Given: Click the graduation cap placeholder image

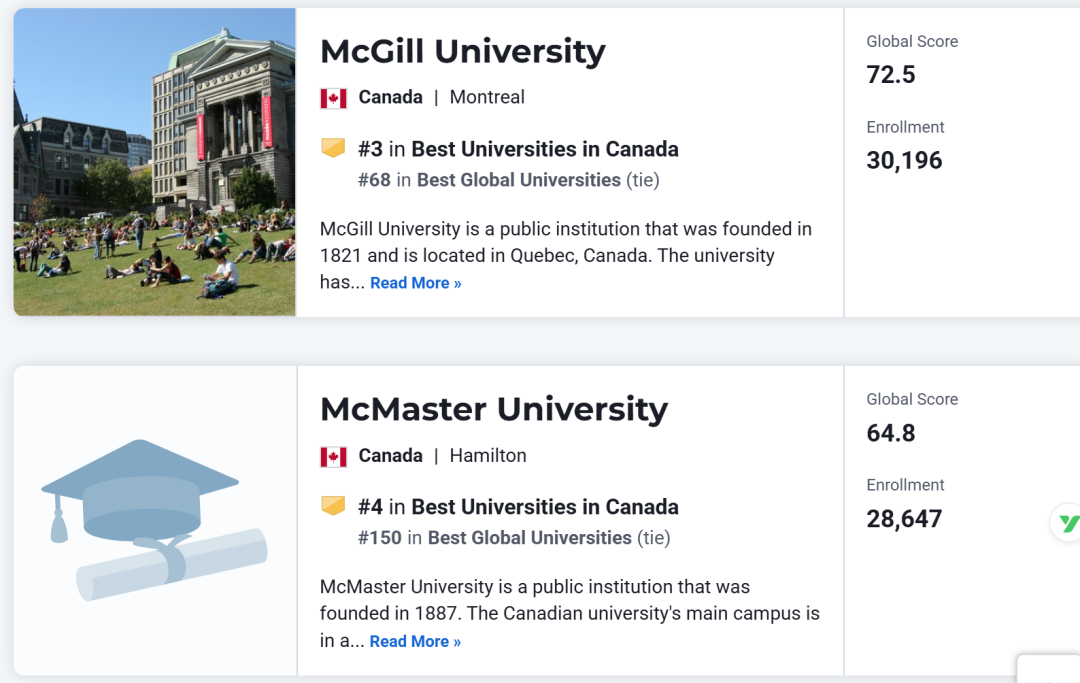Looking at the screenshot, I should [x=154, y=520].
